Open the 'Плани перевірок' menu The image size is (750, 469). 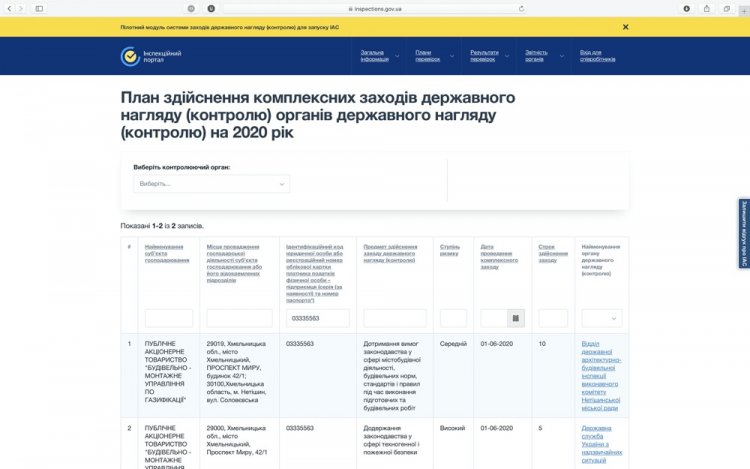pos(432,56)
